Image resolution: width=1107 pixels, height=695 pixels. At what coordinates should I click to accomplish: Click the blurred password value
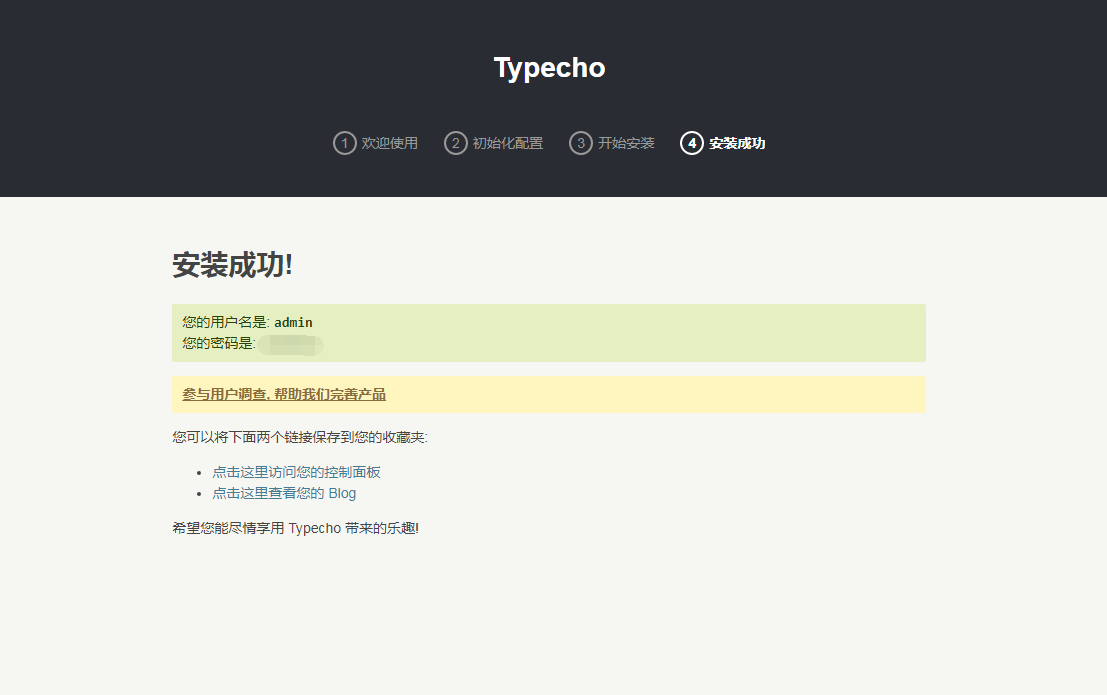291,345
